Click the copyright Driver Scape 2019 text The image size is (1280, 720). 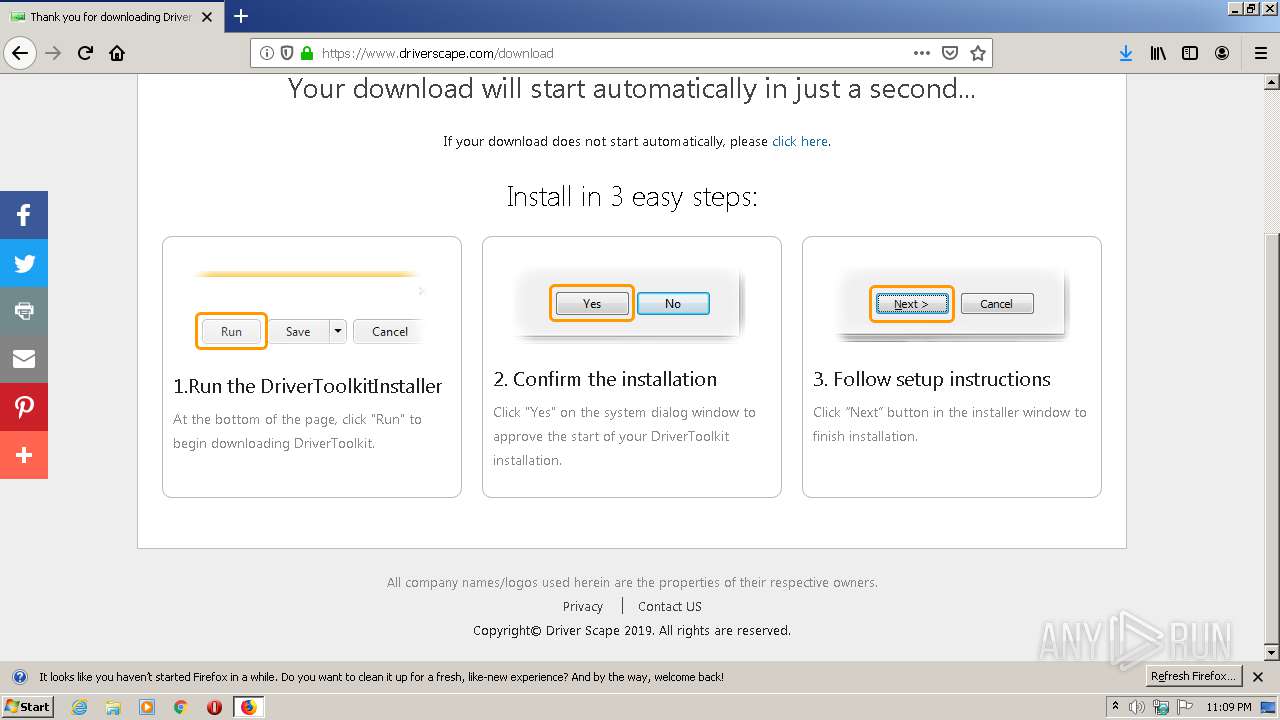[x=632, y=630]
